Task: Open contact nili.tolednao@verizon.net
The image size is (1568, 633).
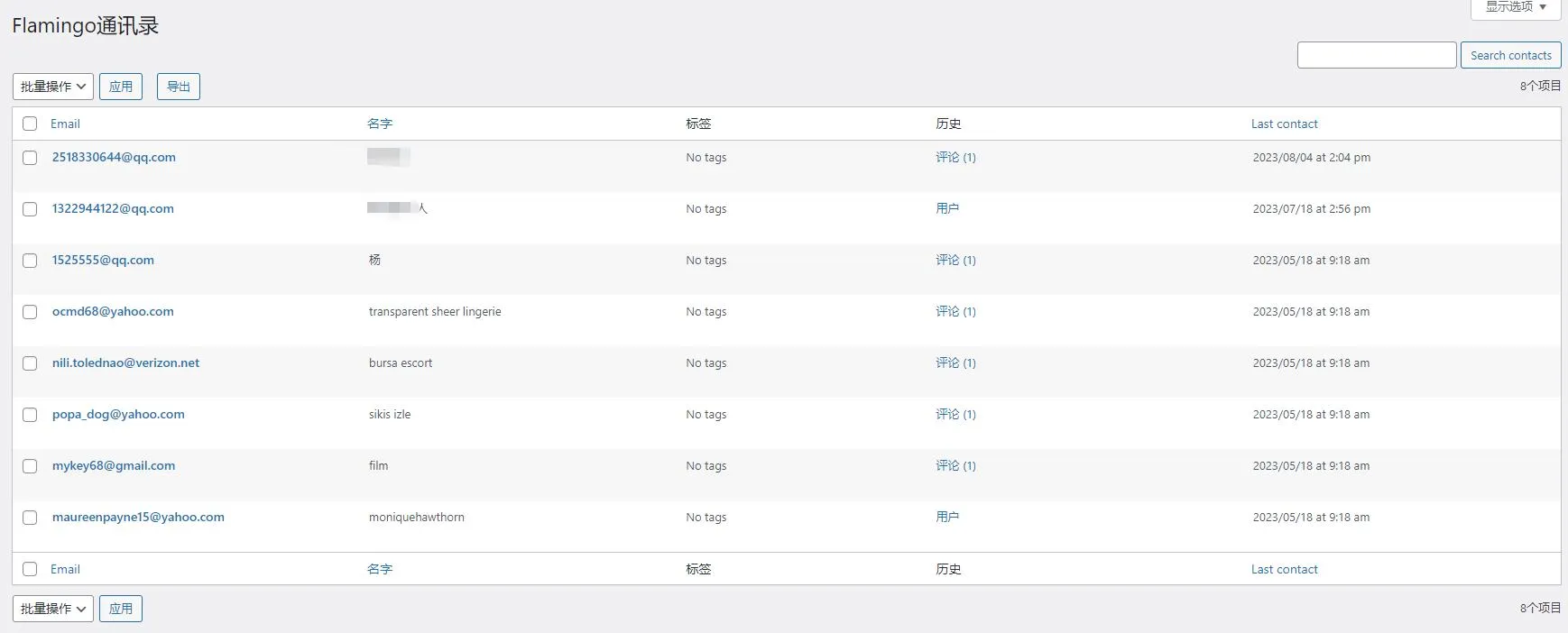Action: pyautogui.click(x=125, y=362)
